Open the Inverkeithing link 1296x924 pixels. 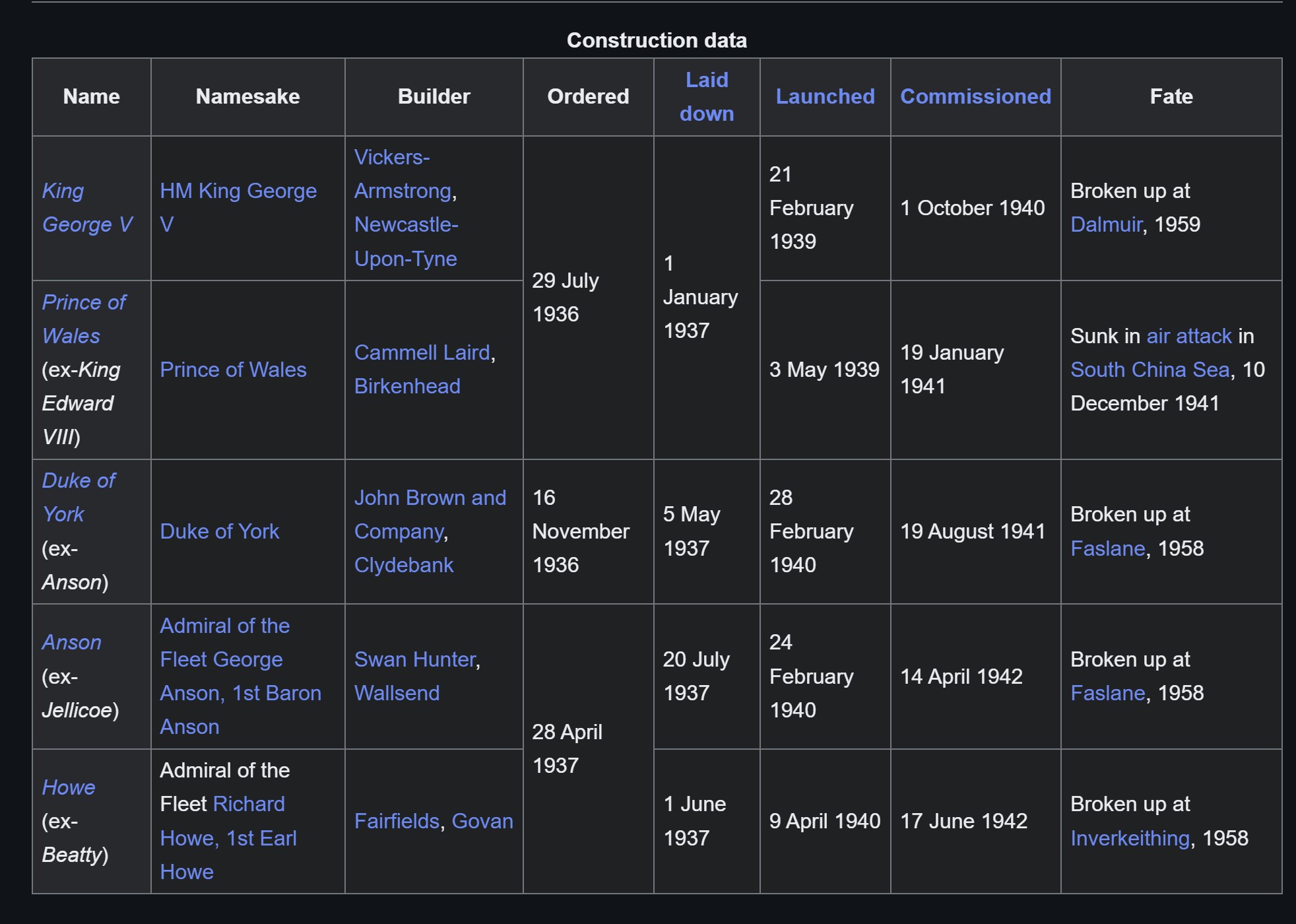click(1130, 839)
